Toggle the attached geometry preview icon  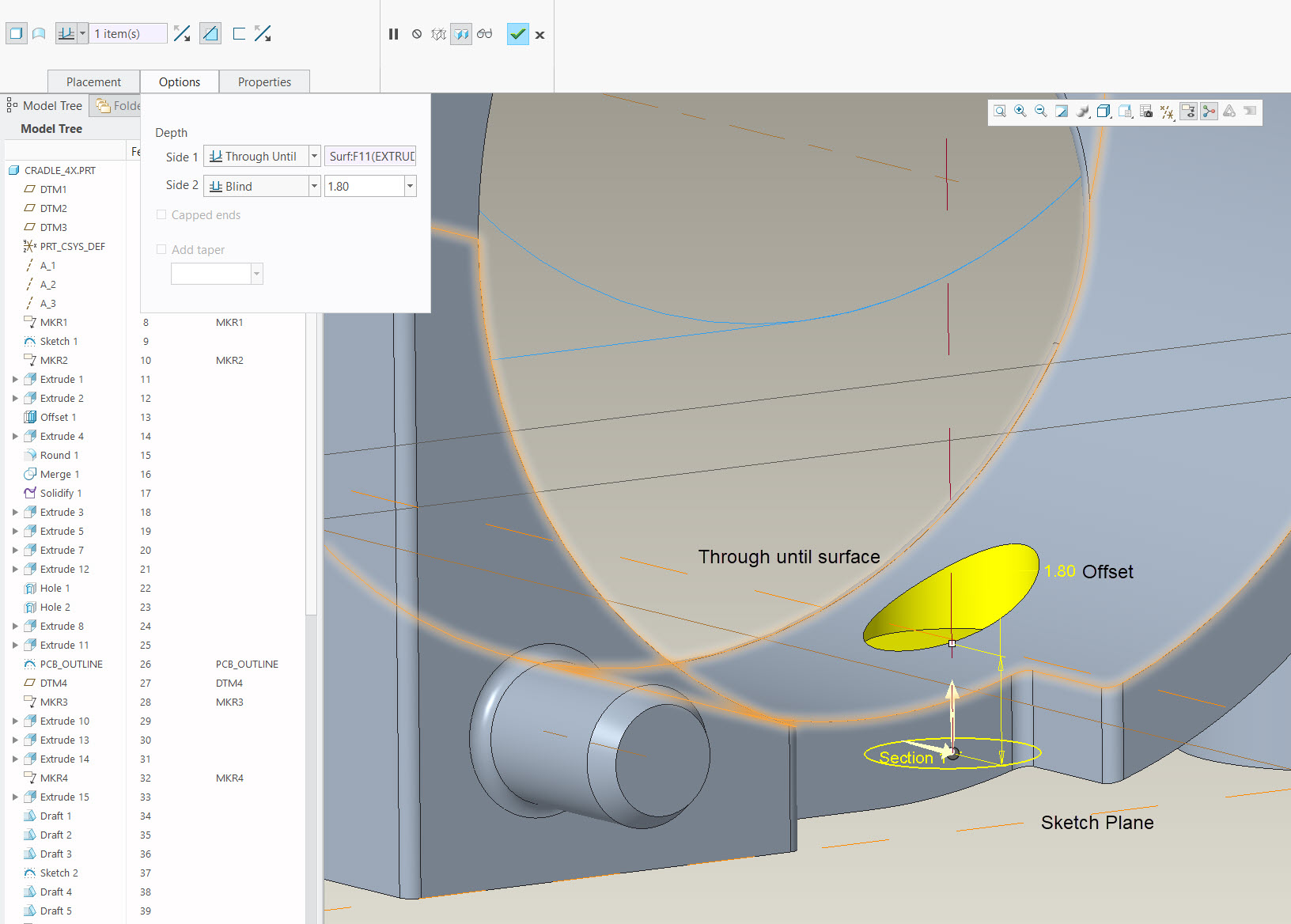(x=461, y=34)
